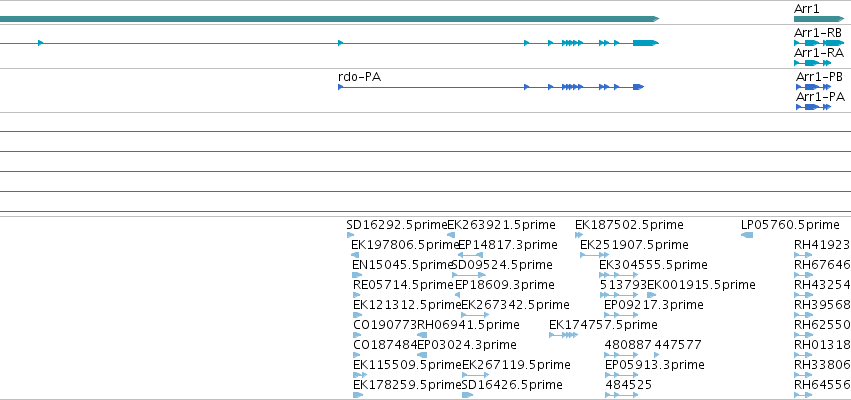851x400 pixels.
Task: Select the Arr1 gene bar
Action: [x=814, y=19]
